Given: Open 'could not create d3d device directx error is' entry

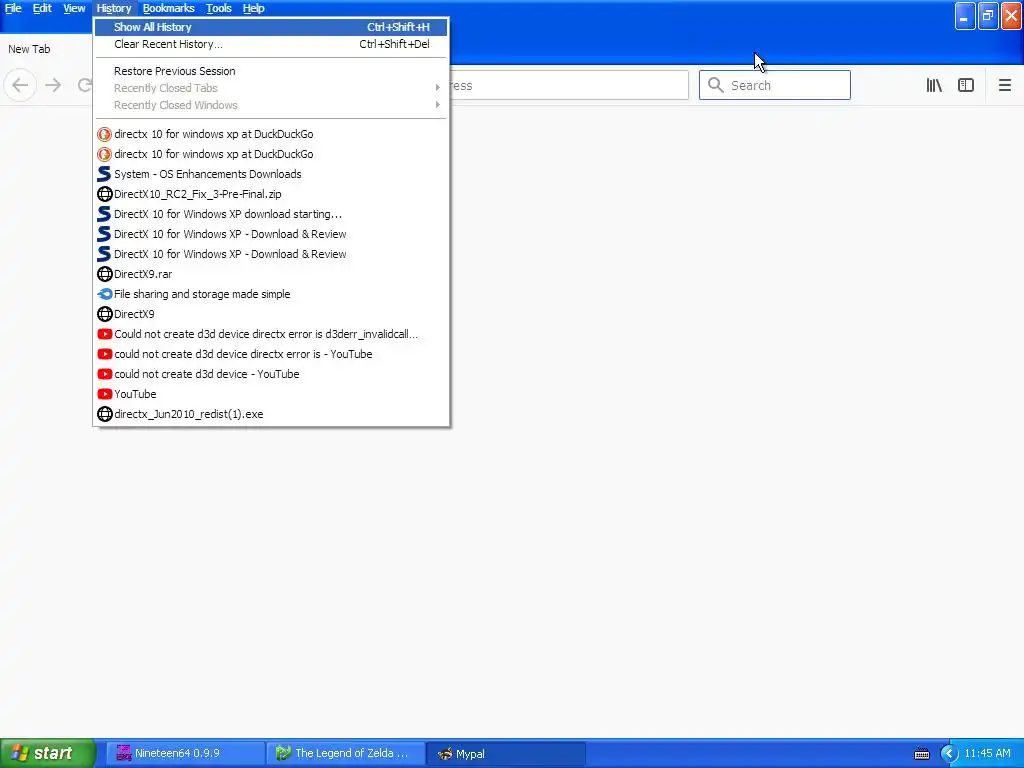Looking at the screenshot, I should [271, 355].
